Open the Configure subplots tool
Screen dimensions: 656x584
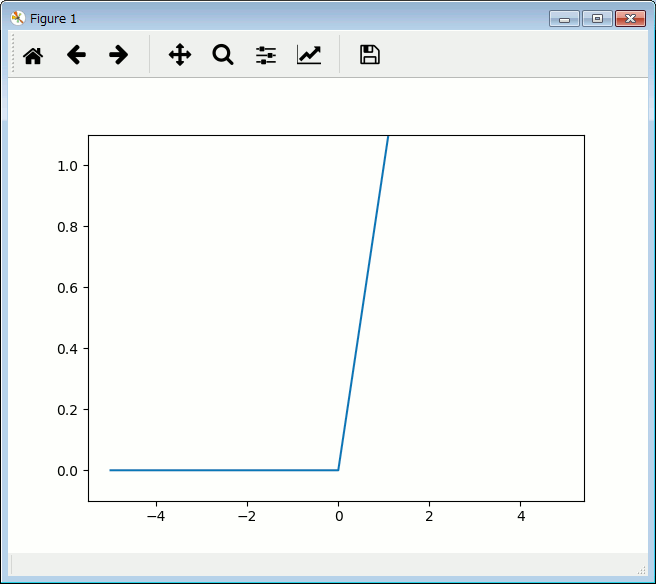(x=266, y=55)
